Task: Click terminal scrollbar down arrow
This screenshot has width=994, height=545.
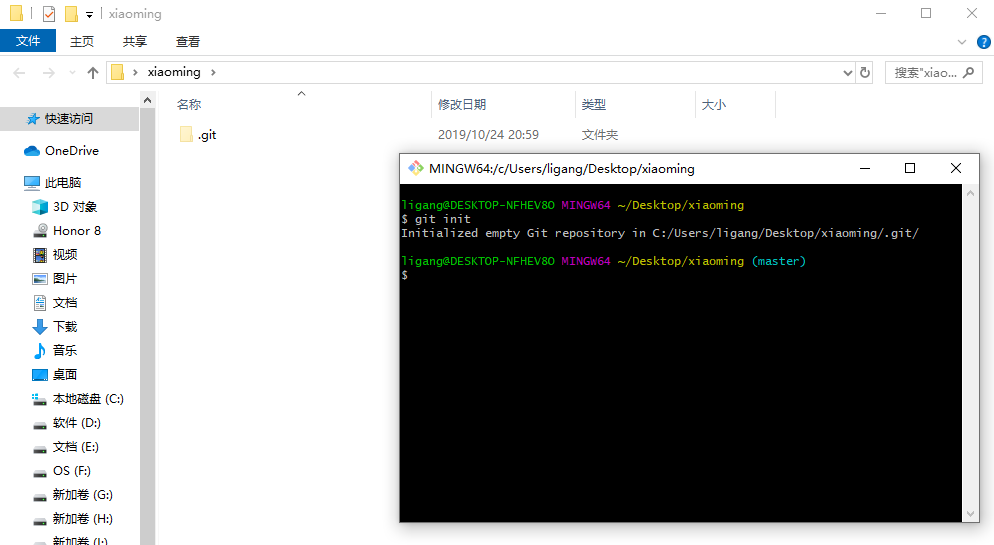Action: point(971,514)
